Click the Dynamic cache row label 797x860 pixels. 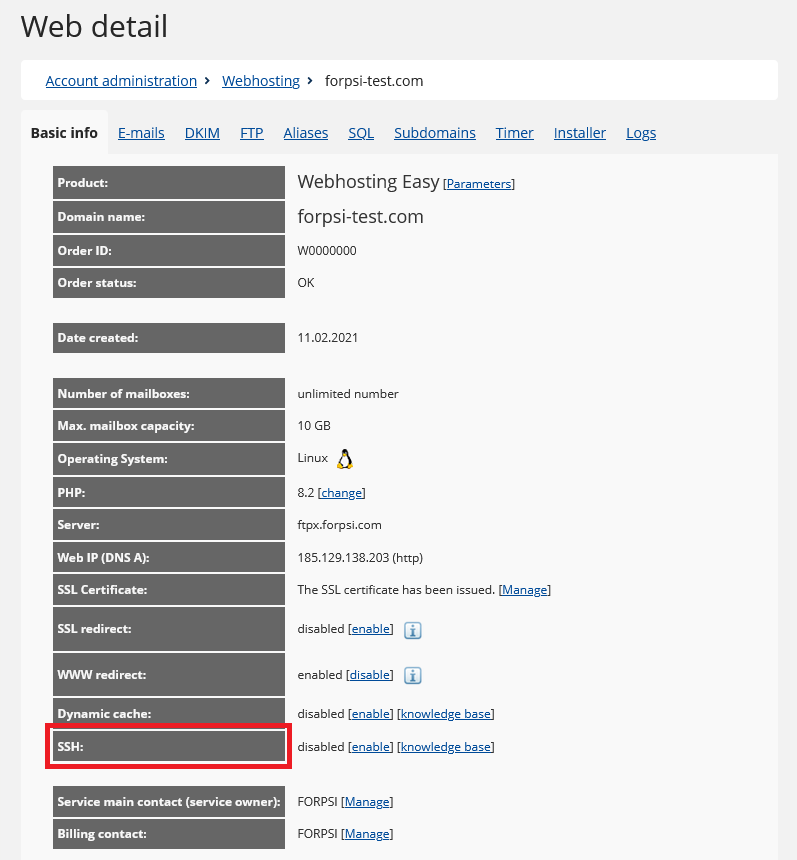[x=169, y=714]
